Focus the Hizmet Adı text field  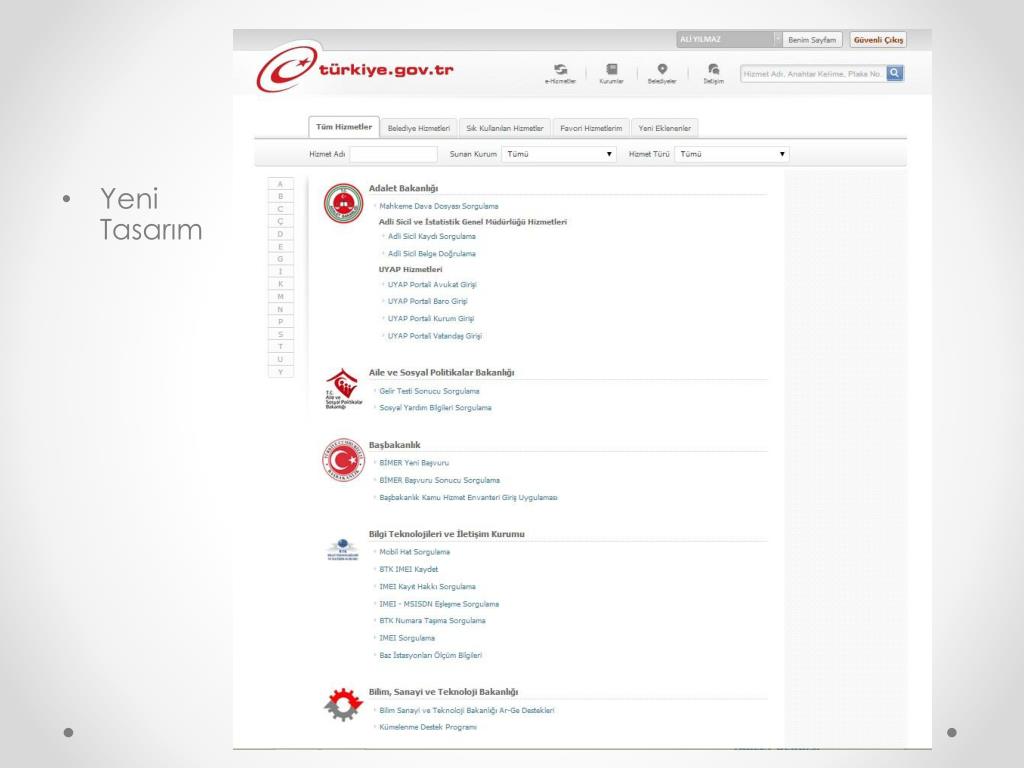click(393, 154)
